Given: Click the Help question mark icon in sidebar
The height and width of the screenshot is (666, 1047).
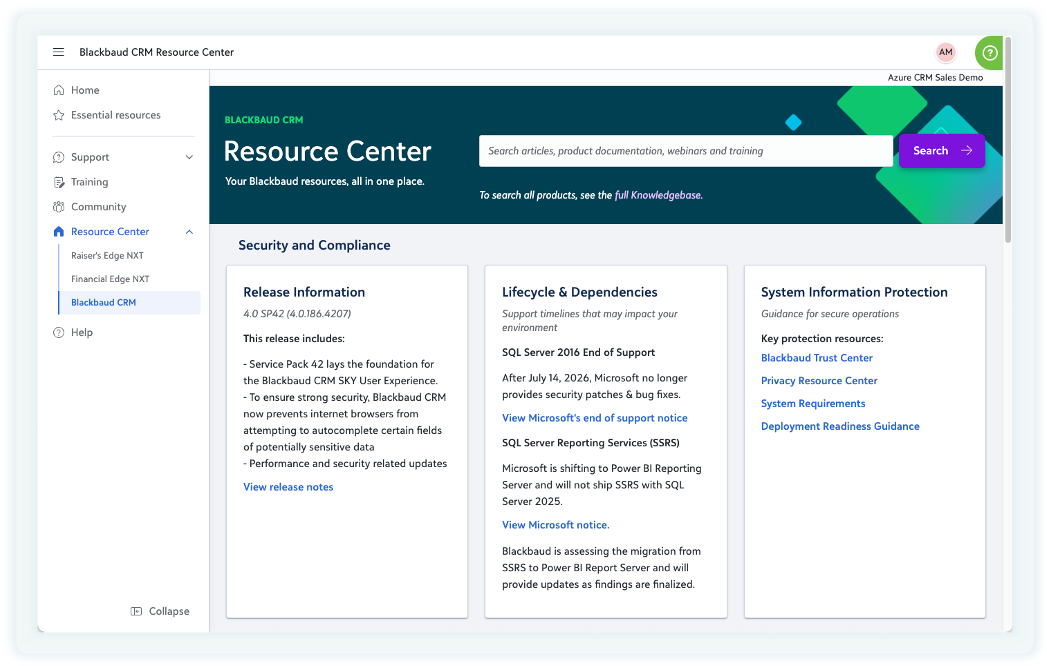Looking at the screenshot, I should click(59, 332).
